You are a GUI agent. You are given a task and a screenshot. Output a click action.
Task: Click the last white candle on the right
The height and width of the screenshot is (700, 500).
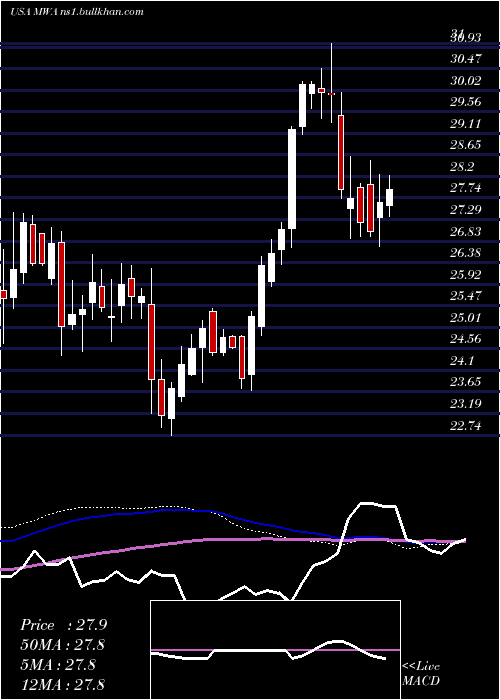pos(389,197)
